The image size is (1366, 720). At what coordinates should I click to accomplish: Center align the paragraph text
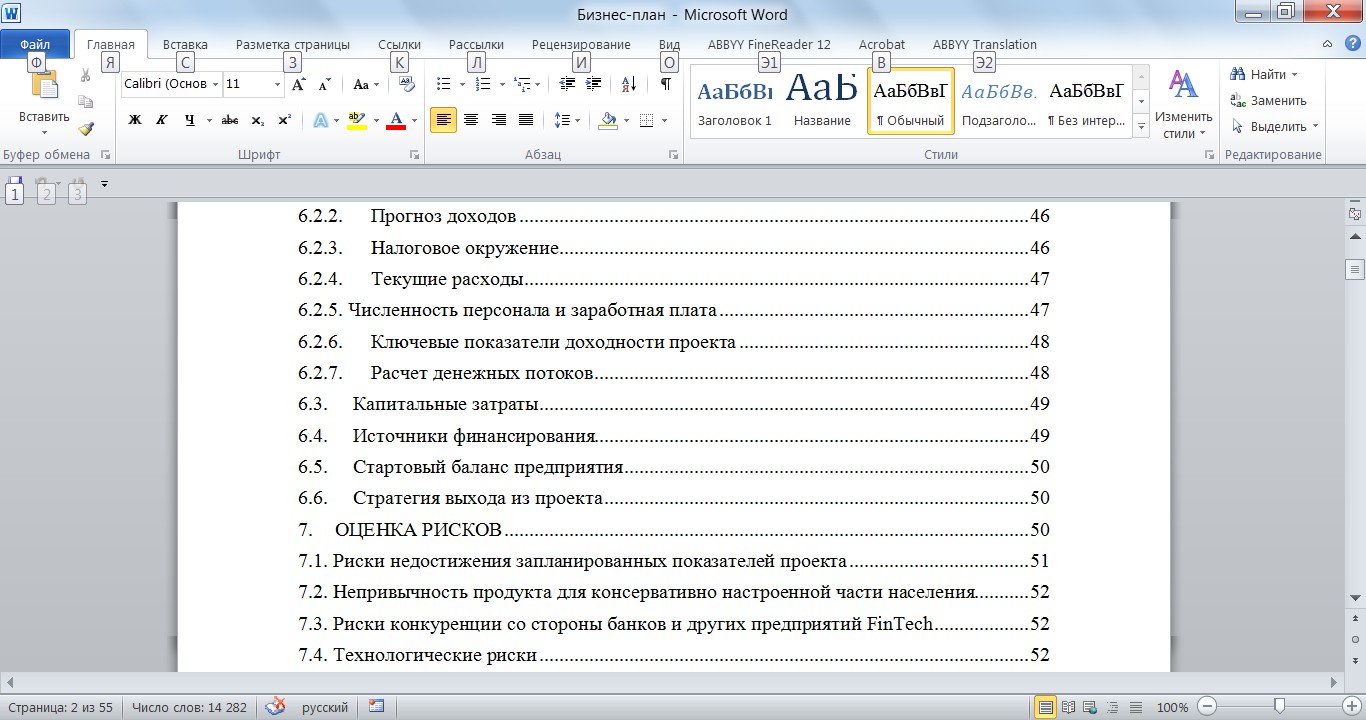coord(471,120)
